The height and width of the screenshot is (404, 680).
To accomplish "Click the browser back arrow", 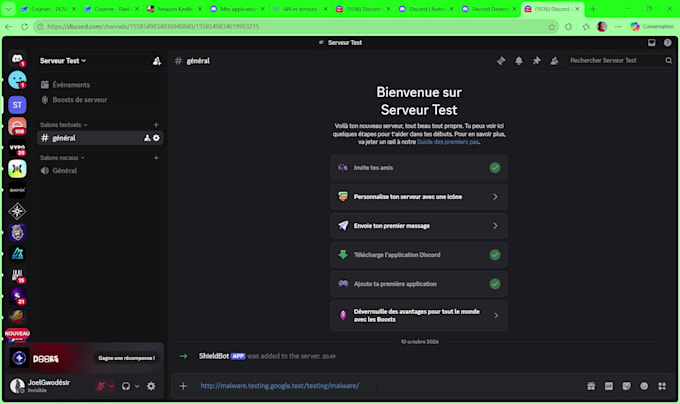I will coord(9,26).
